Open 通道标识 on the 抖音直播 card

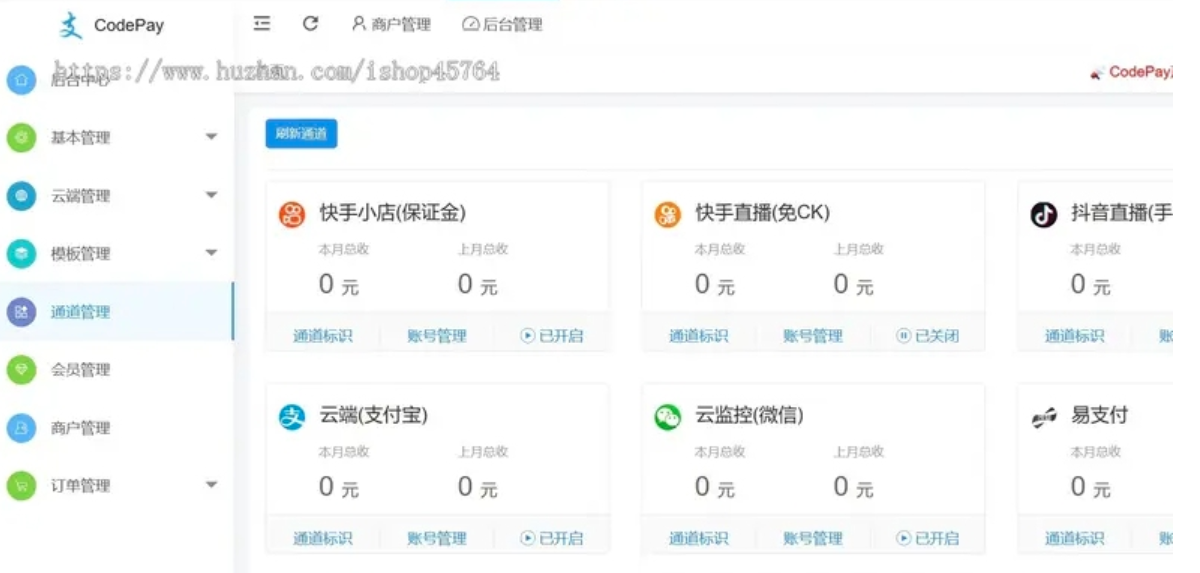[1075, 336]
